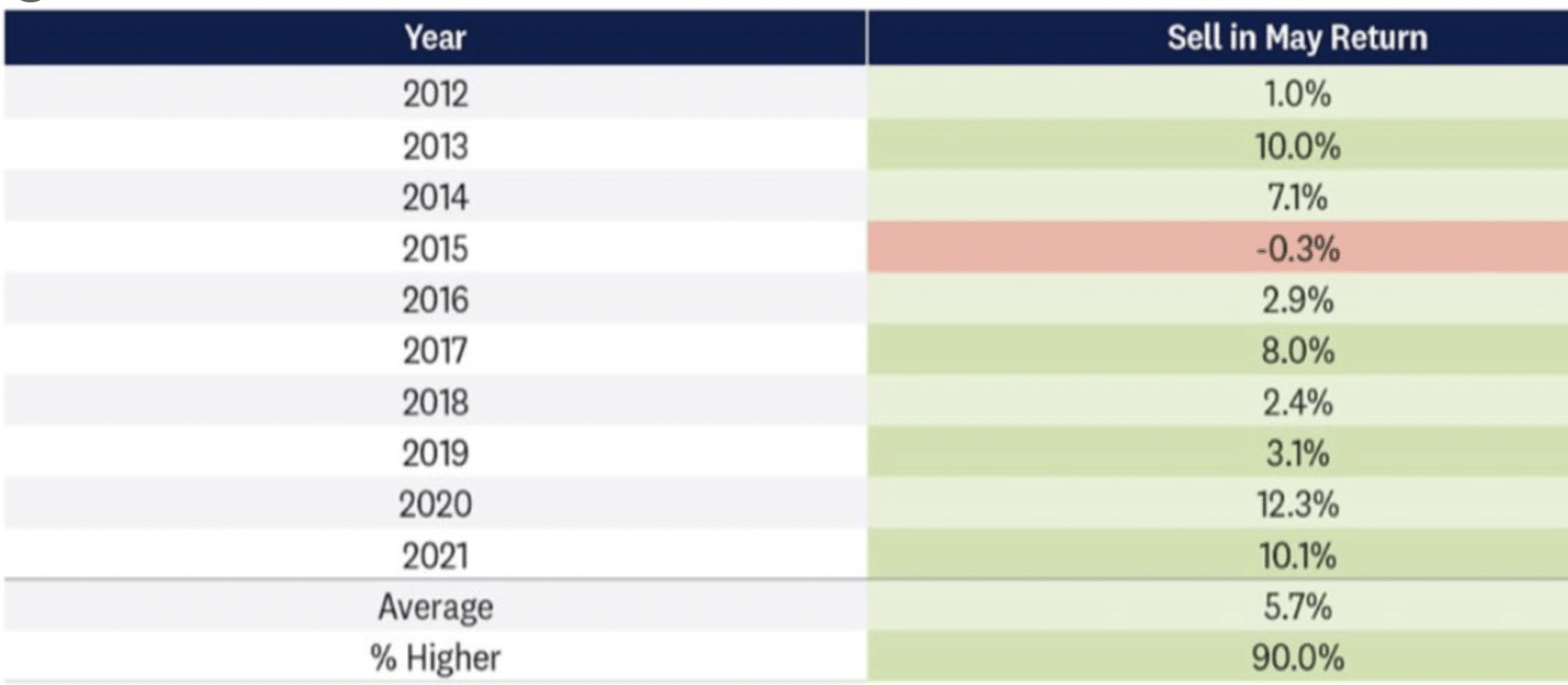Screen dimensions: 1568x685
Task: Click the 7.1% return value
Action: coord(1297,197)
